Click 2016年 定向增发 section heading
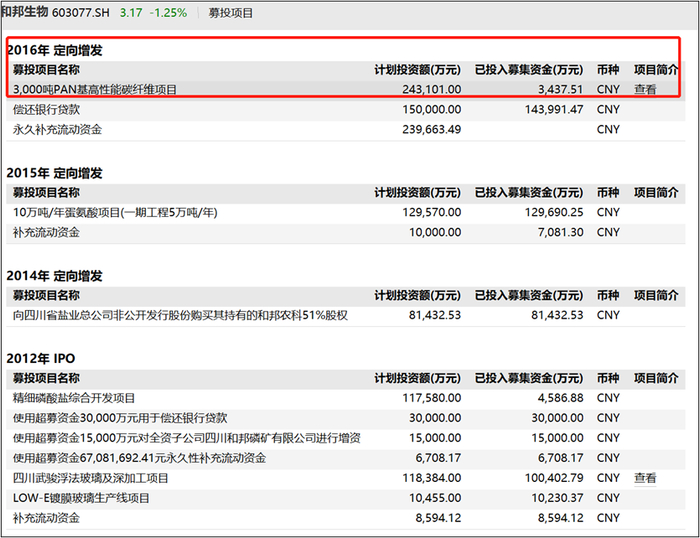Screen dimensions: 700x538 pos(54,50)
